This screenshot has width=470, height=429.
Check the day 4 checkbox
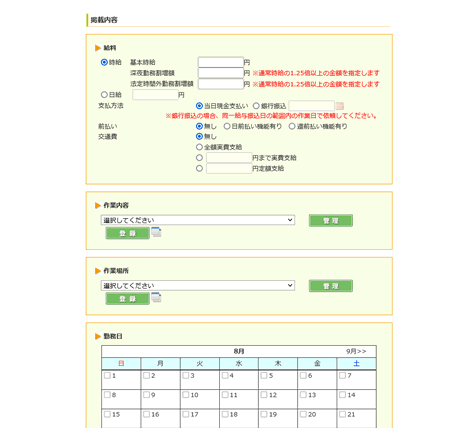click(x=225, y=376)
